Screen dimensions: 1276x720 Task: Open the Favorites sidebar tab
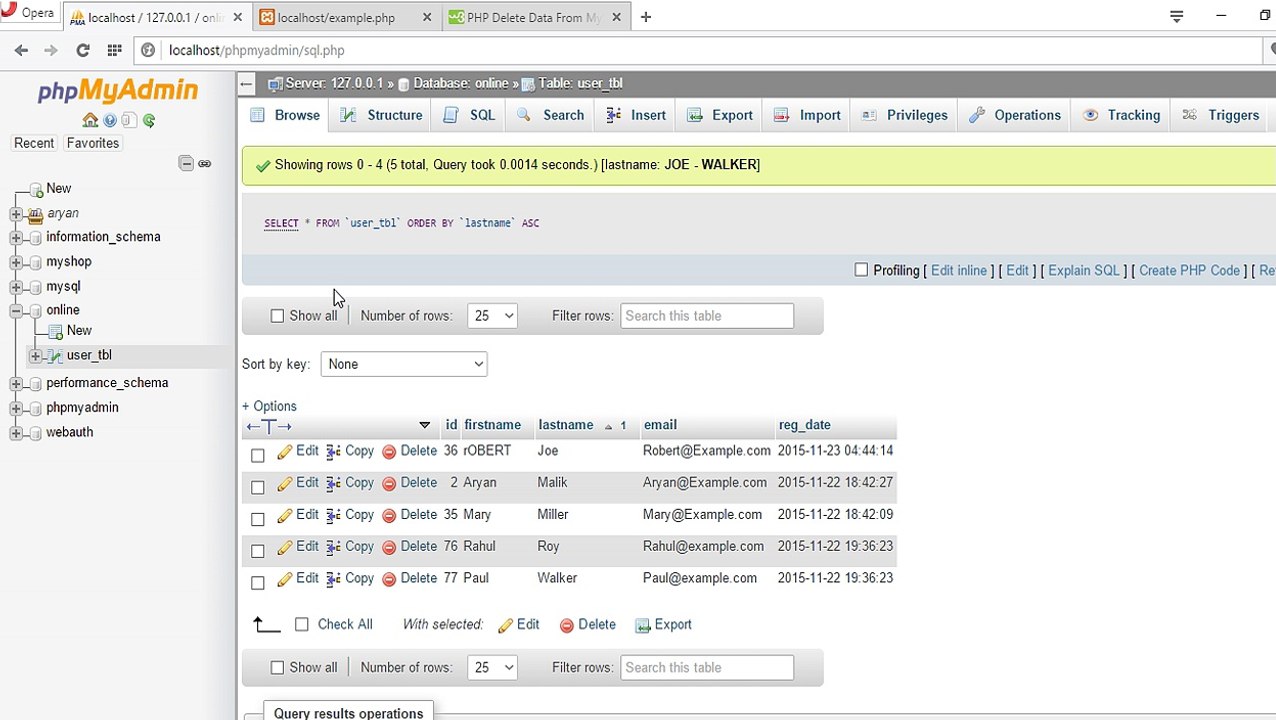93,143
